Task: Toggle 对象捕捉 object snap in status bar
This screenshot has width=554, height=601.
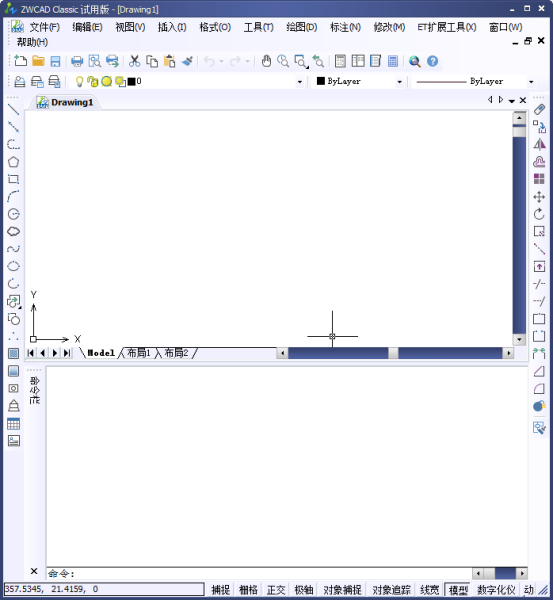Action: [x=342, y=590]
